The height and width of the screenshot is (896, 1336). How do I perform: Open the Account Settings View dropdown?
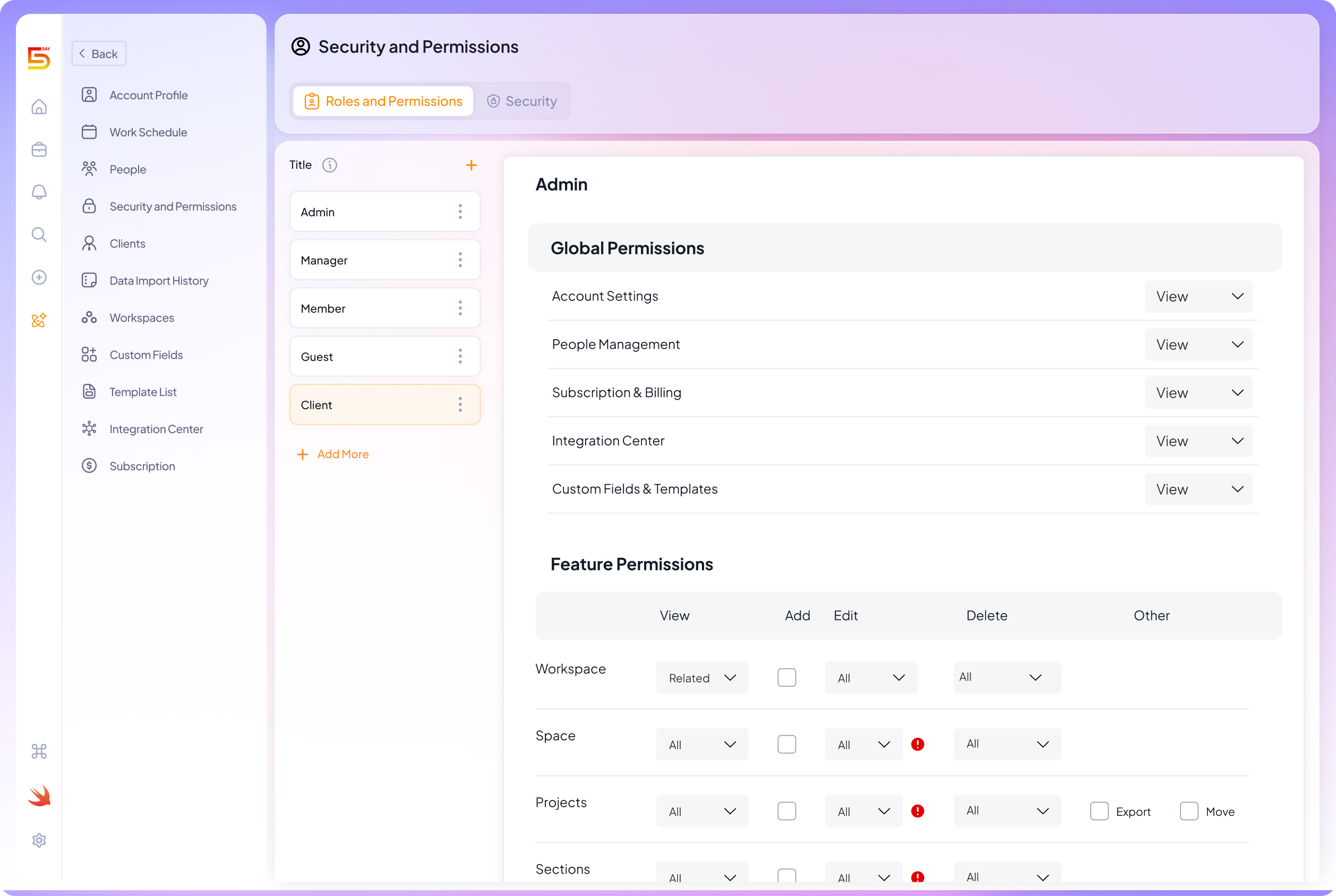coord(1198,296)
